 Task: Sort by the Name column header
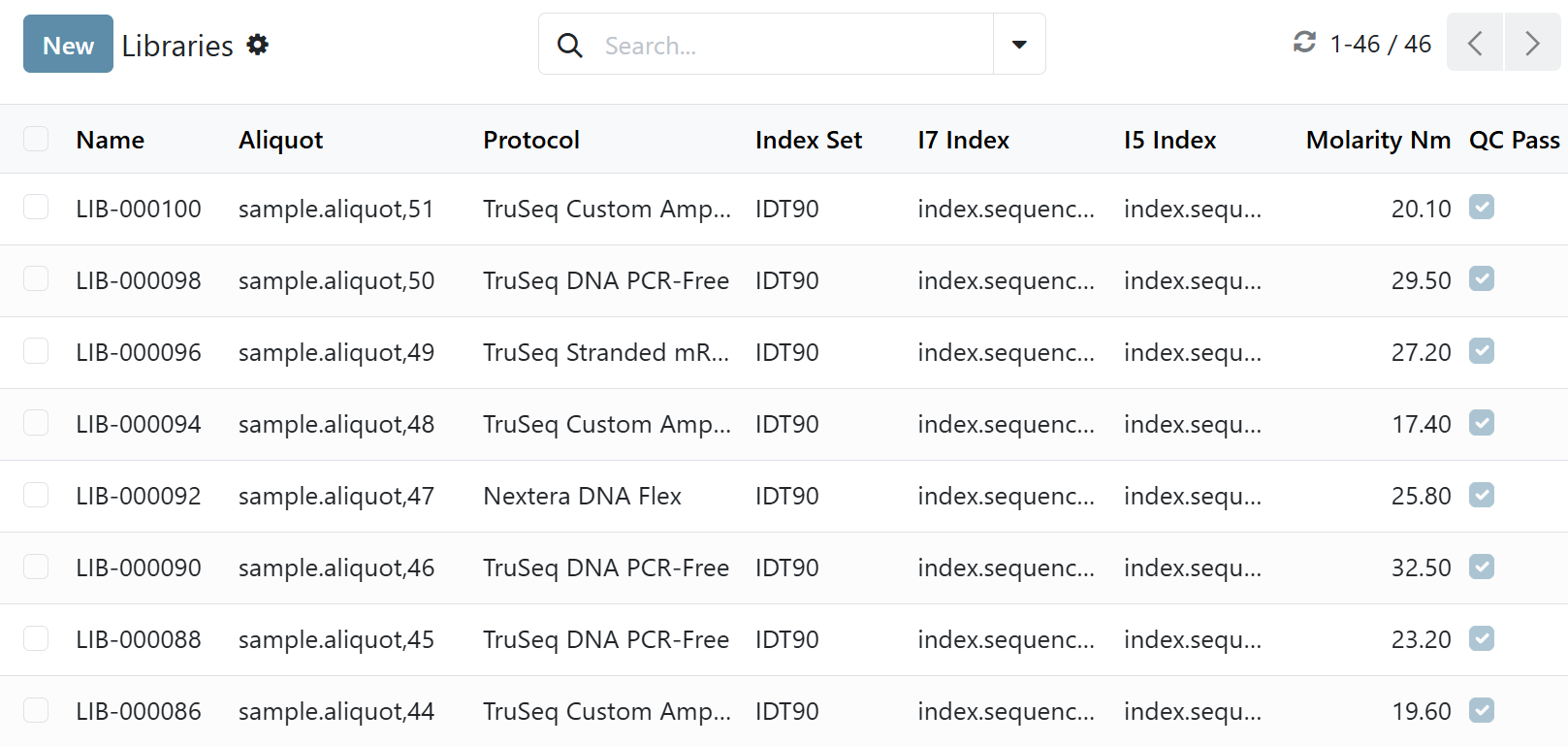(111, 140)
